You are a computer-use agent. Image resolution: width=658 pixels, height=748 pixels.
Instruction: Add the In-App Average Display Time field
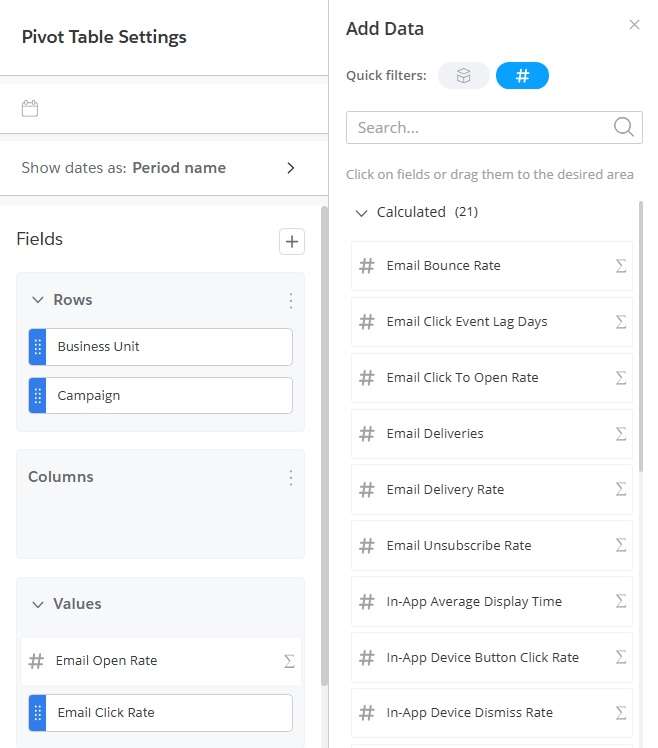474,602
